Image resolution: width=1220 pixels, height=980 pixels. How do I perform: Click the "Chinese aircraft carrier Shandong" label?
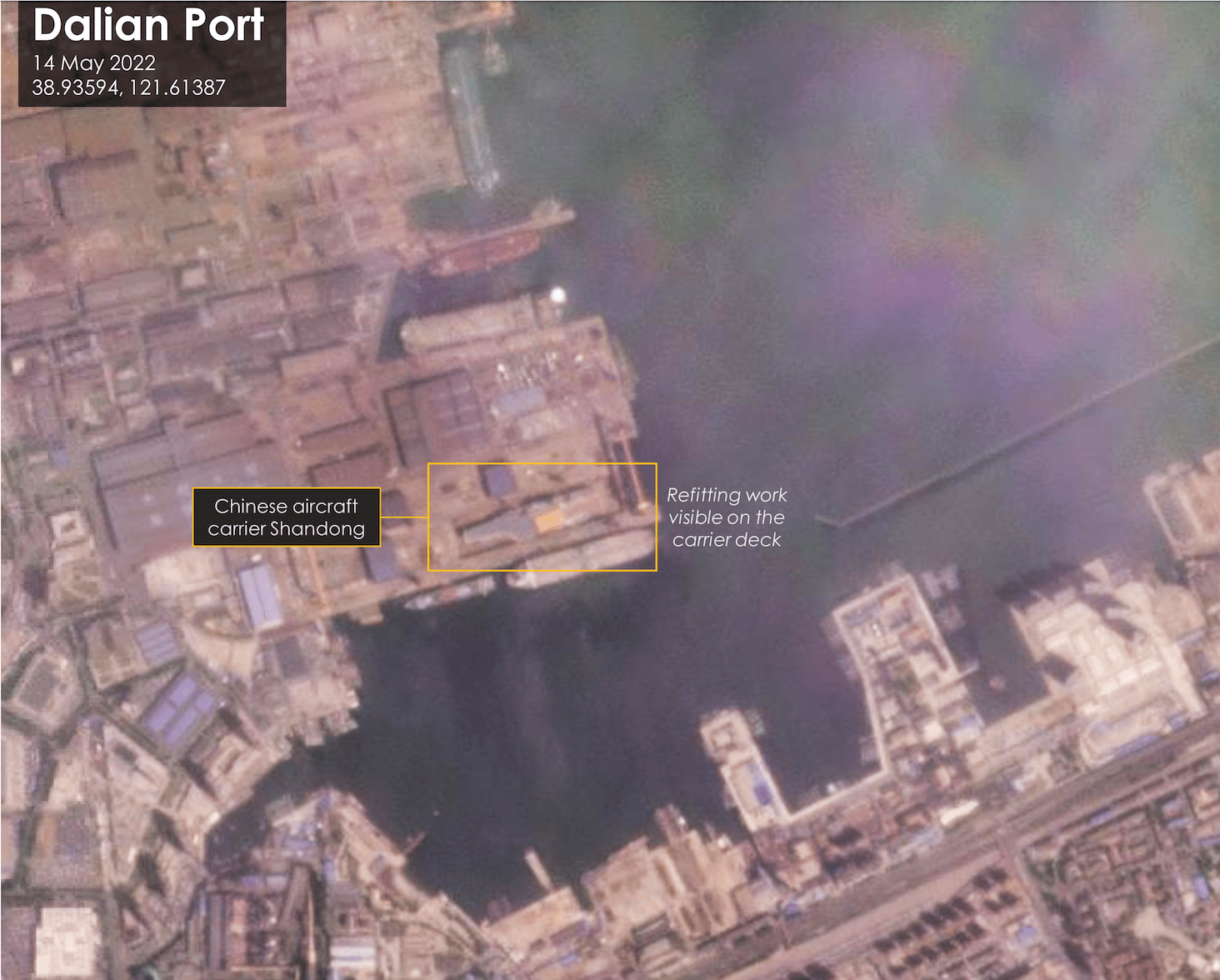(x=286, y=517)
